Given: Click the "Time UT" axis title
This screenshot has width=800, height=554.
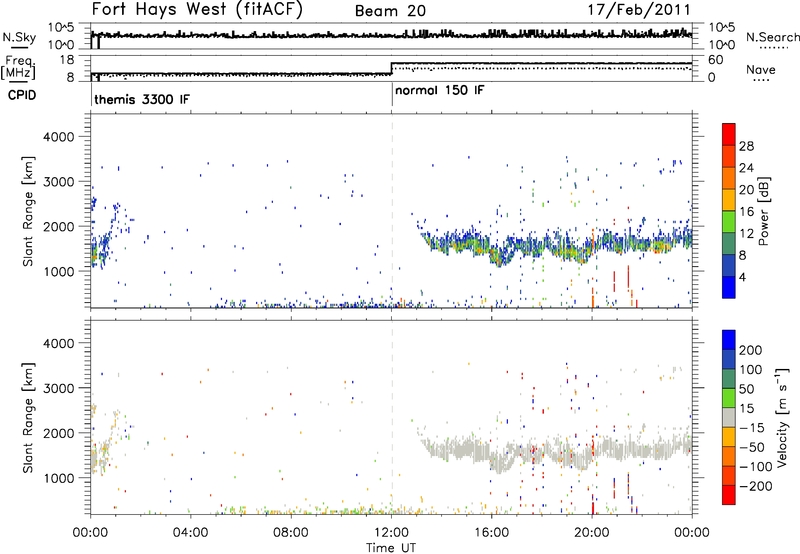Looking at the screenshot, I should click(391, 548).
